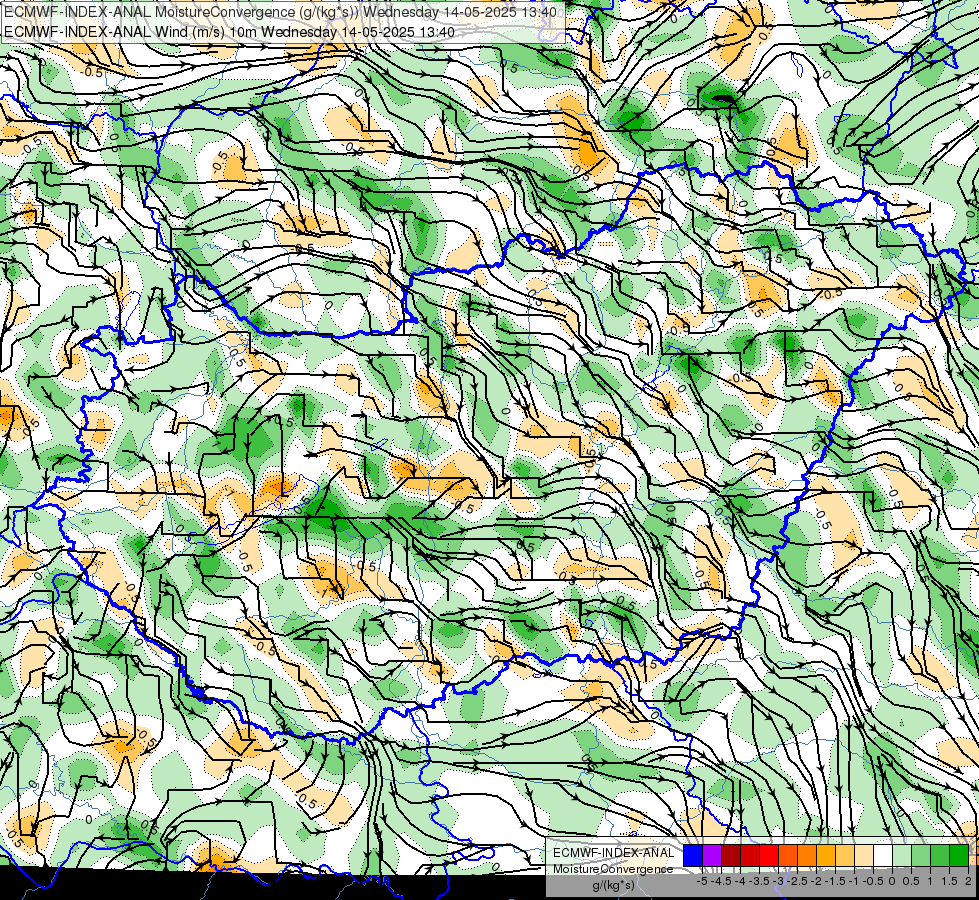
Task: Click the legend scale tick label 2
Action: [968, 881]
